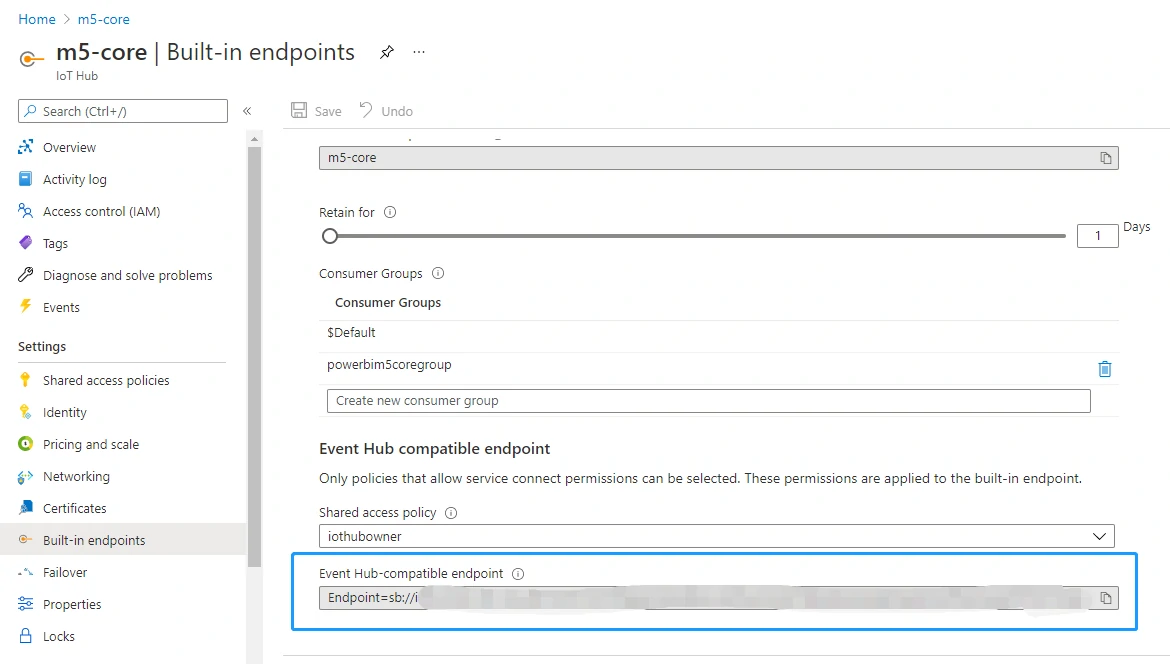
Task: Open Shared access policies settings
Action: coord(106,380)
